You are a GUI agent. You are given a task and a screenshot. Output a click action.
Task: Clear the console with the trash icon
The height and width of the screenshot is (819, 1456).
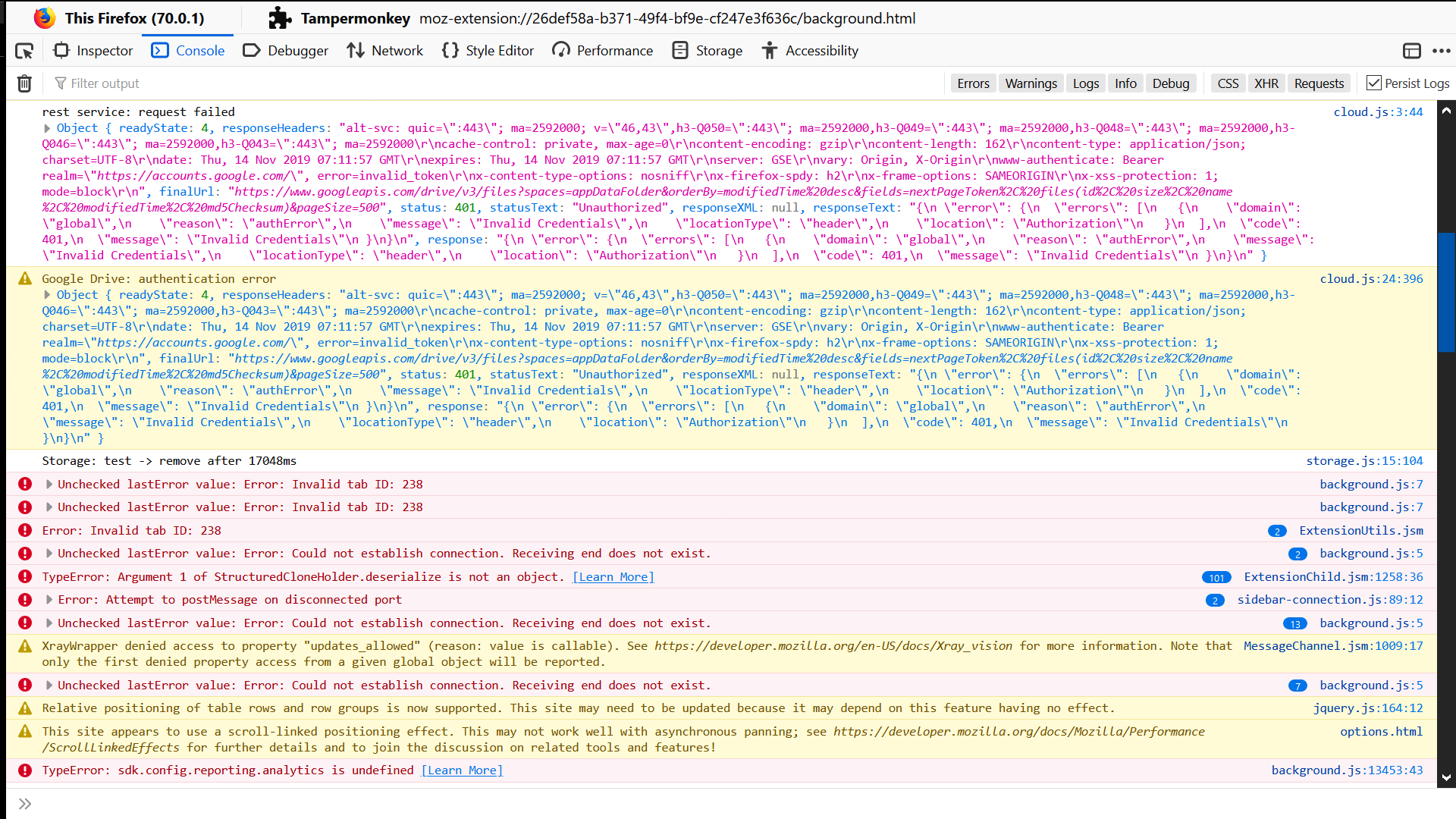point(24,83)
